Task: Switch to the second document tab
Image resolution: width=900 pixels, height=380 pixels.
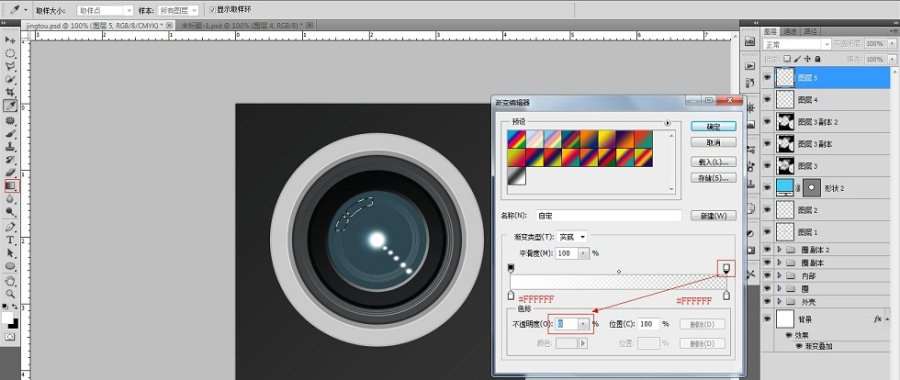Action: [246, 25]
